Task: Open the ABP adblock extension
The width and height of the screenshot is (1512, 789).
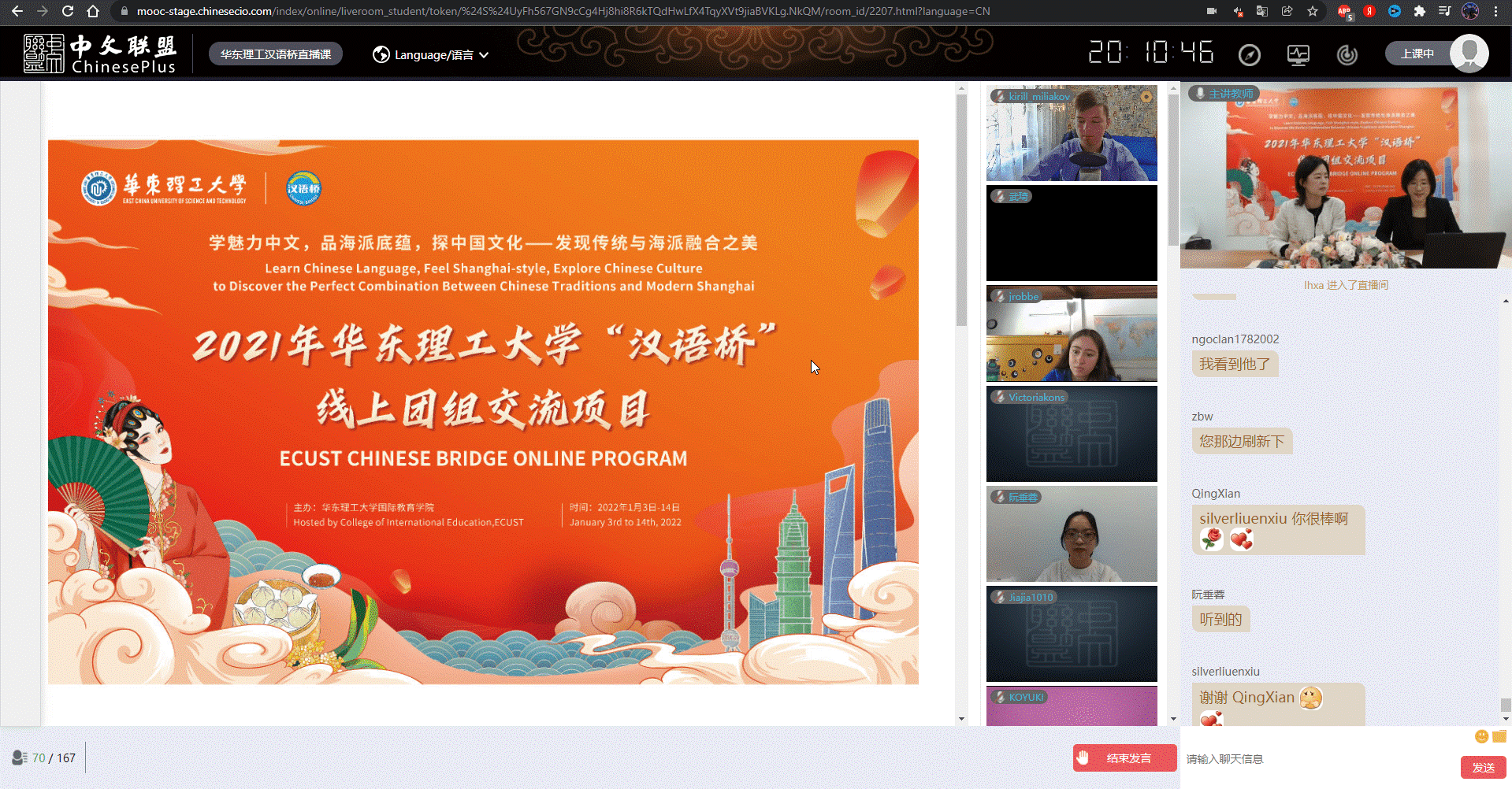Action: (x=1344, y=11)
